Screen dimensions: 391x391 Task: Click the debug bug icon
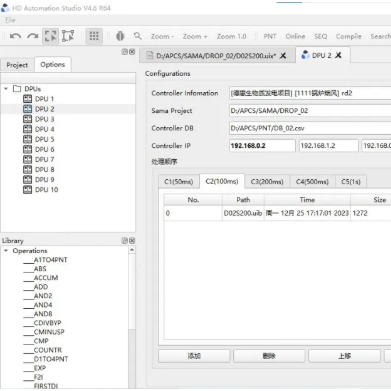(120, 36)
